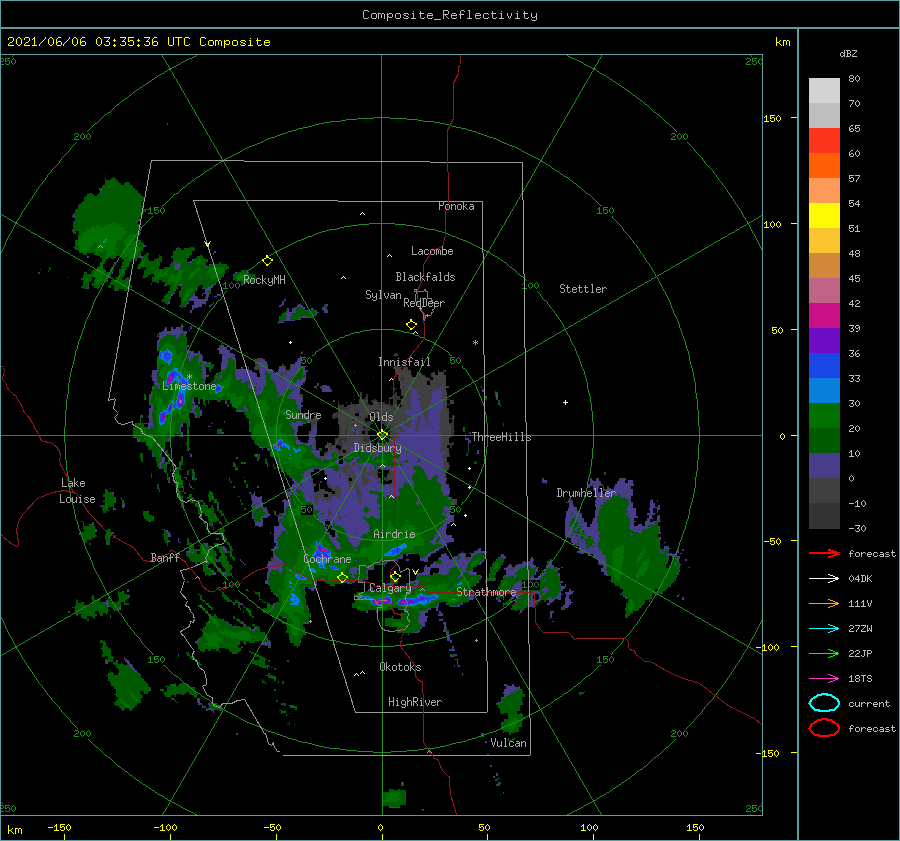900x841 pixels.
Task: Select the magenta 42-39 dBZ color swatch
Action: click(x=824, y=316)
